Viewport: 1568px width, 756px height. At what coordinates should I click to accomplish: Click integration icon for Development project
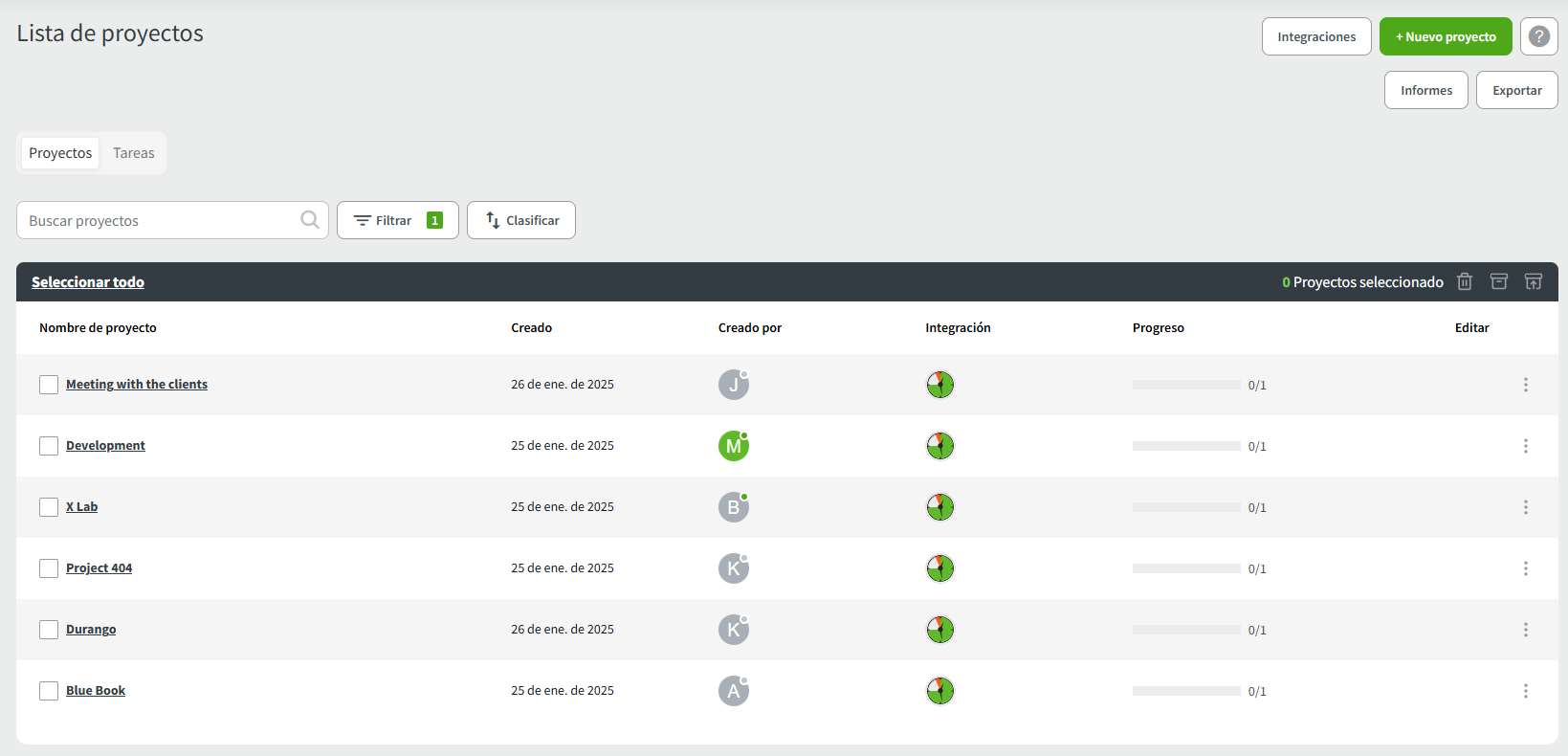click(x=939, y=446)
